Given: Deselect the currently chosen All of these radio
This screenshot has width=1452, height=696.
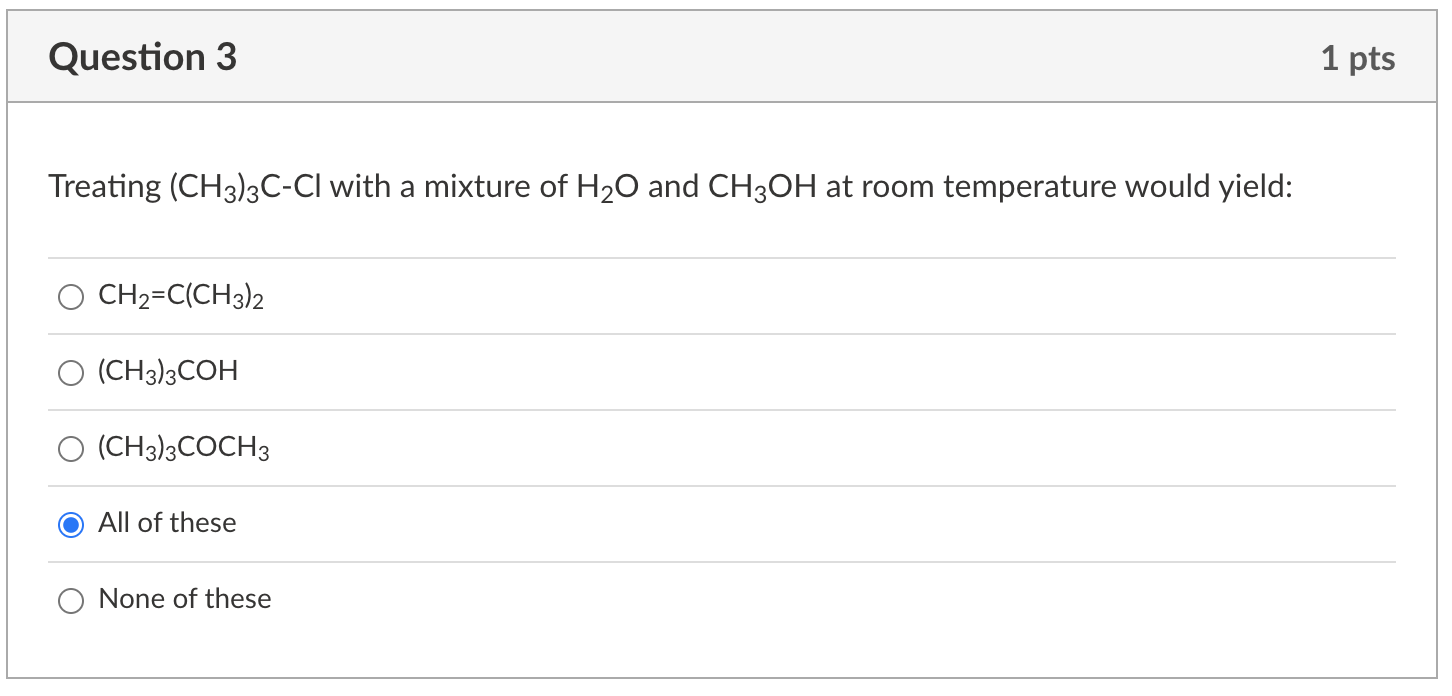Looking at the screenshot, I should pos(71,524).
